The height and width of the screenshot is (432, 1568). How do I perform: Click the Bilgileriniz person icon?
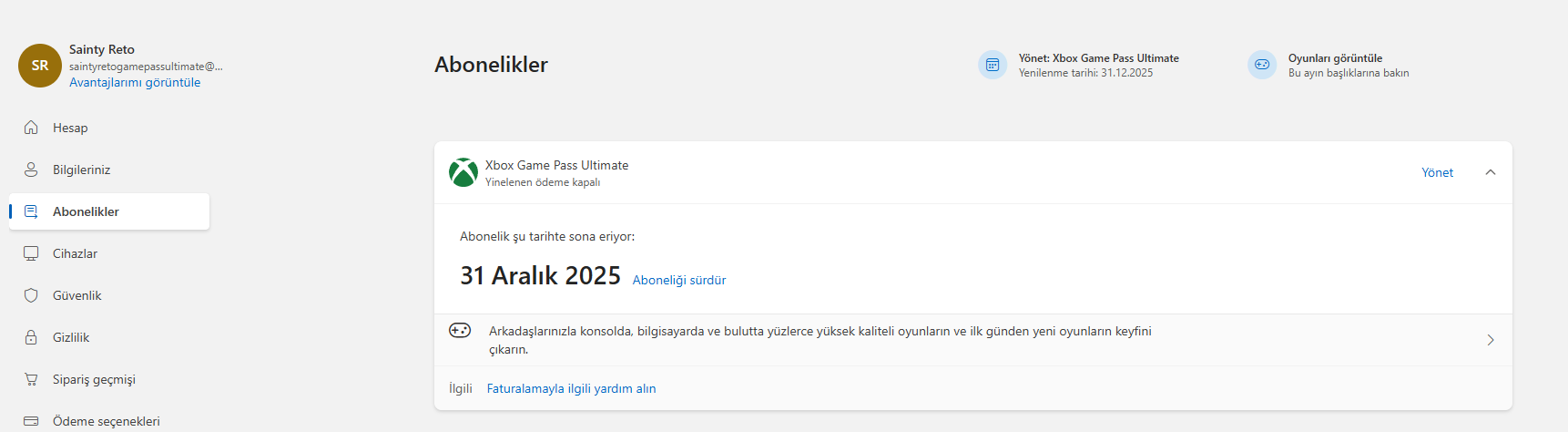point(31,170)
